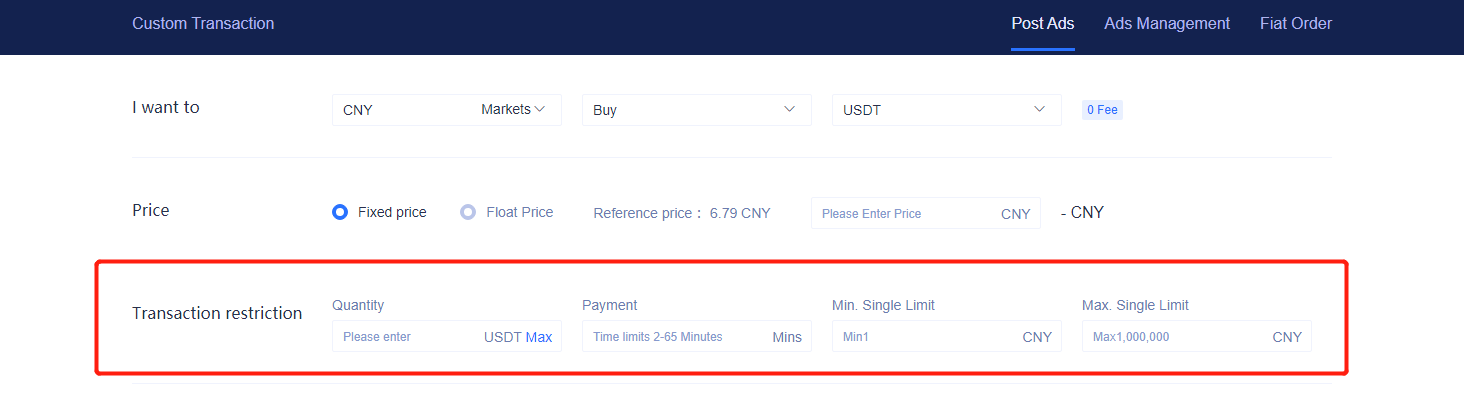Click the Float Price label text
This screenshot has height=402, width=1464.
[519, 212]
